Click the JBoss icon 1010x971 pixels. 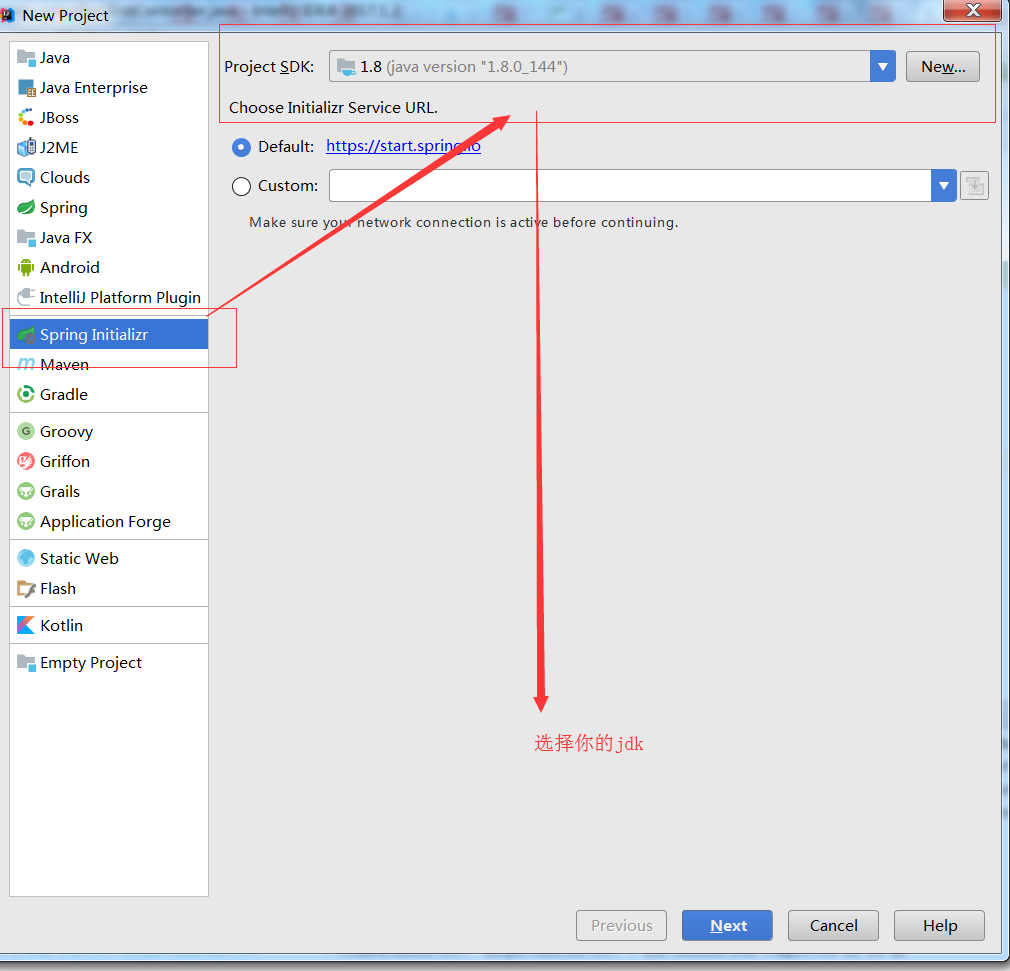tap(26, 118)
